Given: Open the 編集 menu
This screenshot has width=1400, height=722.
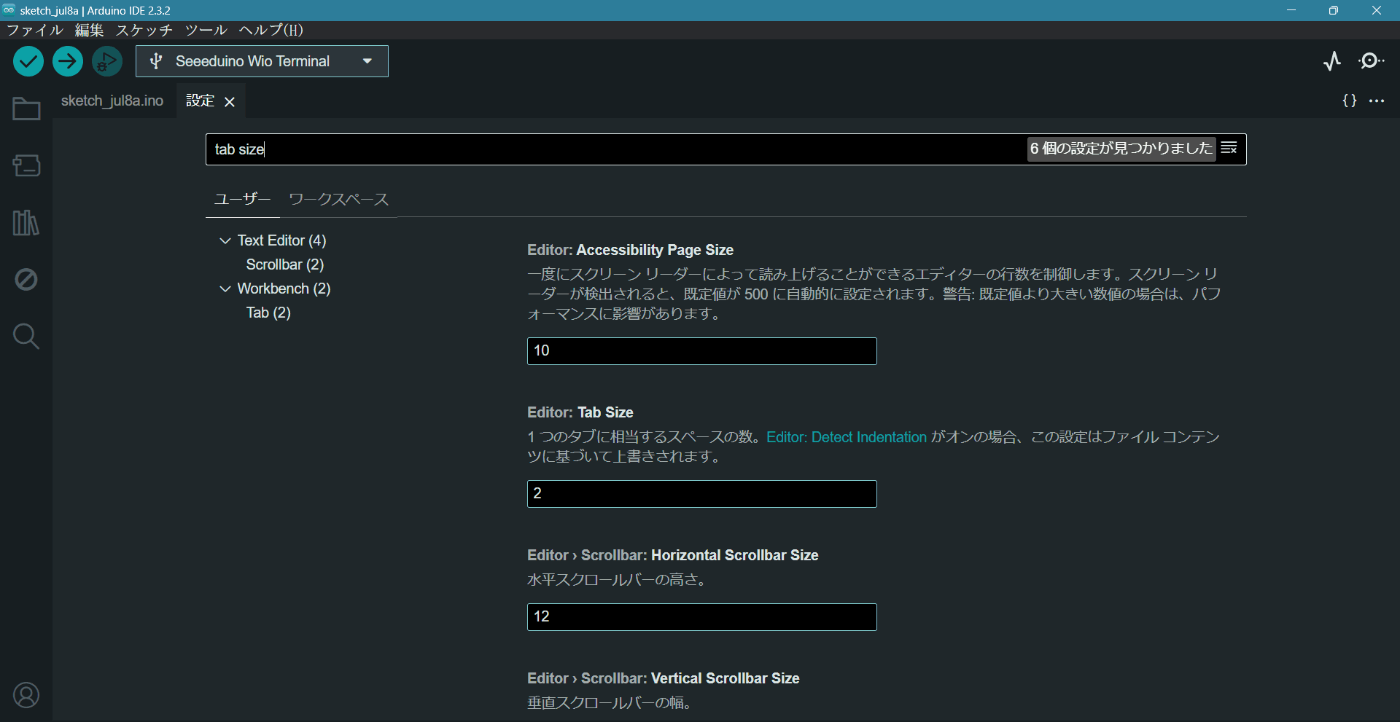Looking at the screenshot, I should point(89,30).
